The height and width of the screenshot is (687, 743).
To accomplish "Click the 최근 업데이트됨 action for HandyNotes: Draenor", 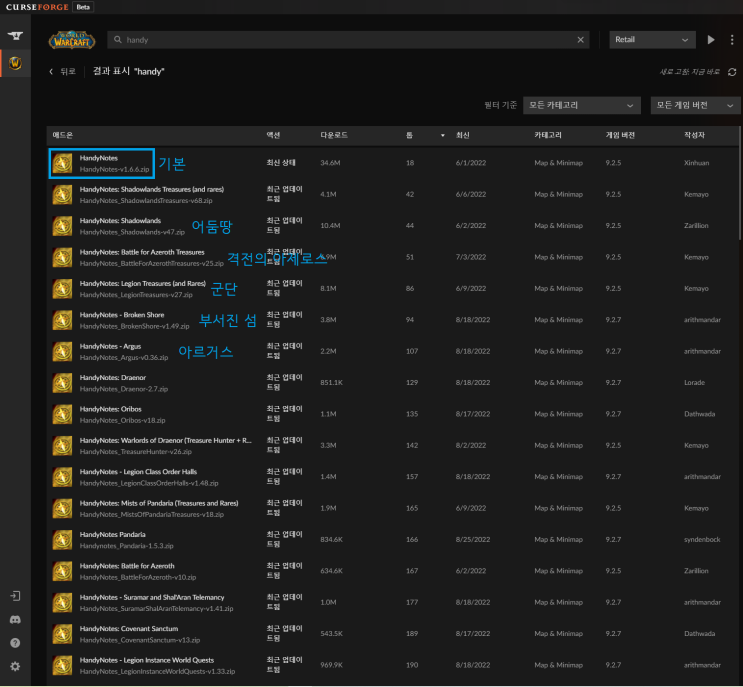I will point(284,383).
